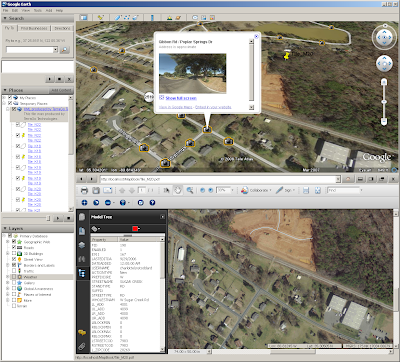Click the Fly To search input field
This screenshot has width=400, height=362.
click(29, 50)
